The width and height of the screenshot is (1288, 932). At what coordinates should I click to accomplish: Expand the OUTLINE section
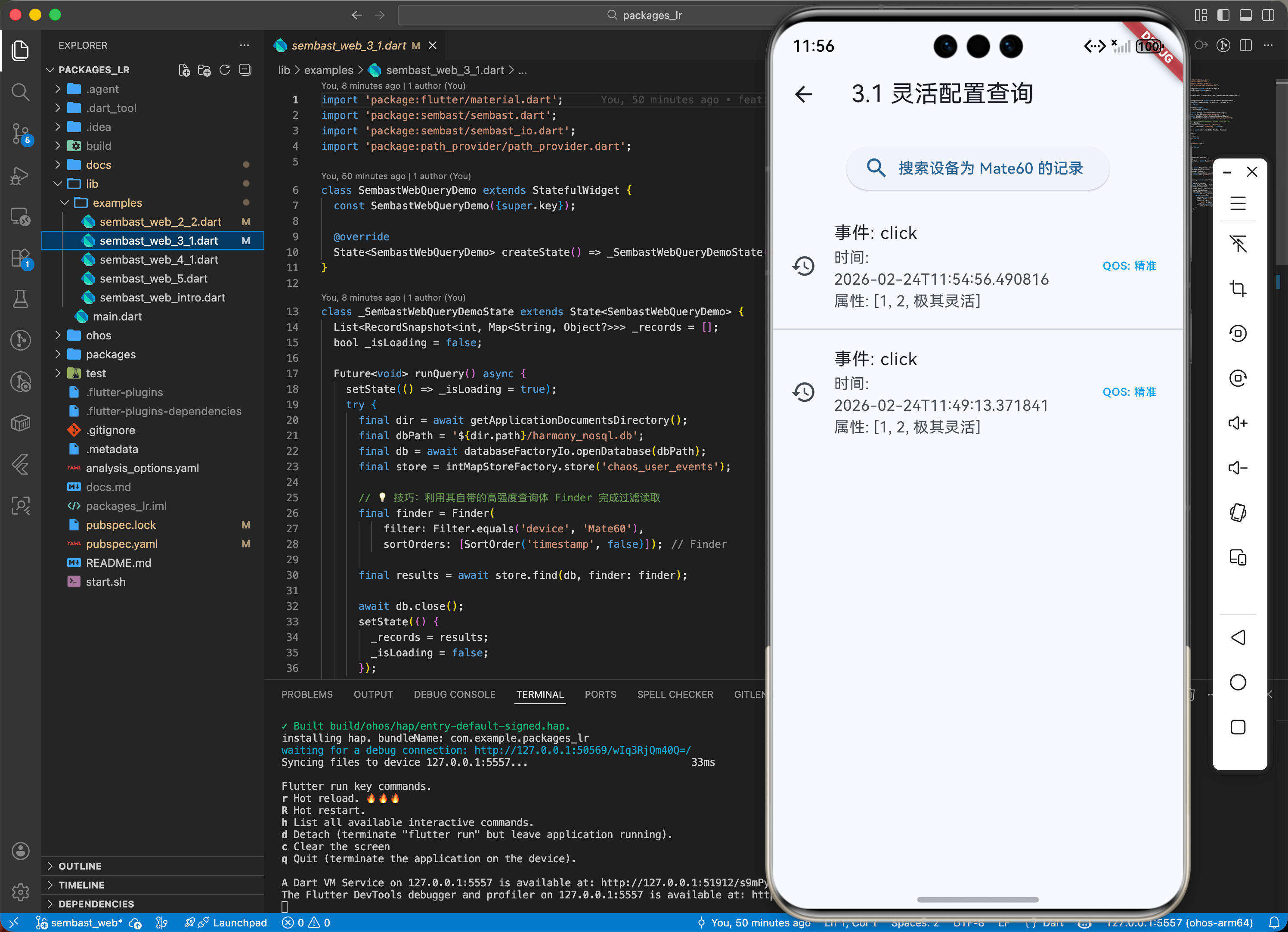(x=80, y=866)
